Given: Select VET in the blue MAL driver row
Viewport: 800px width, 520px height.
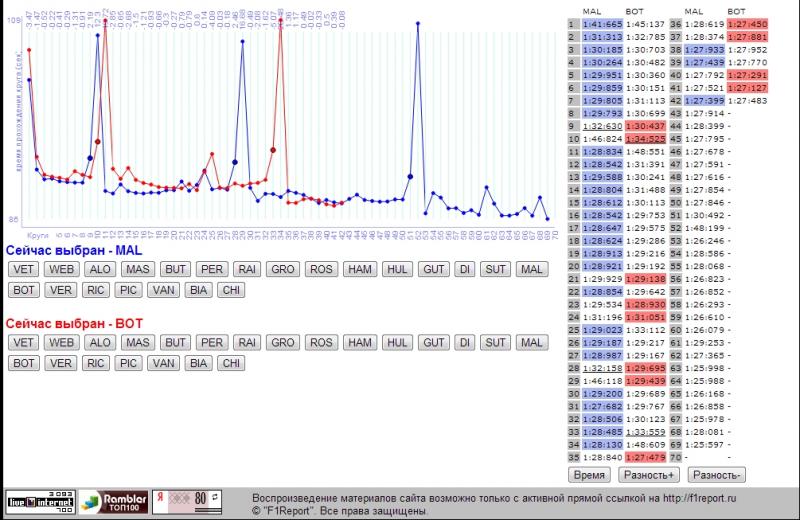Looking at the screenshot, I should (24, 269).
